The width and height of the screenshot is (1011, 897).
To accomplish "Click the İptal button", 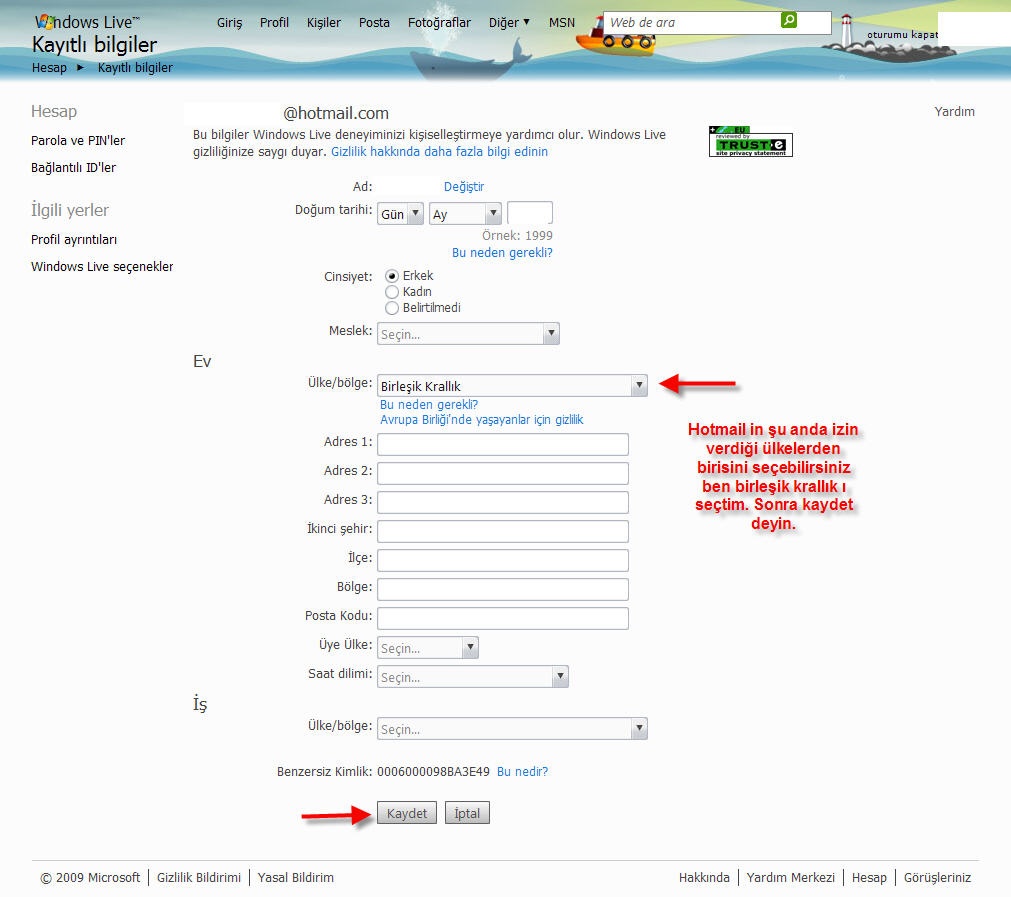I will point(467,813).
